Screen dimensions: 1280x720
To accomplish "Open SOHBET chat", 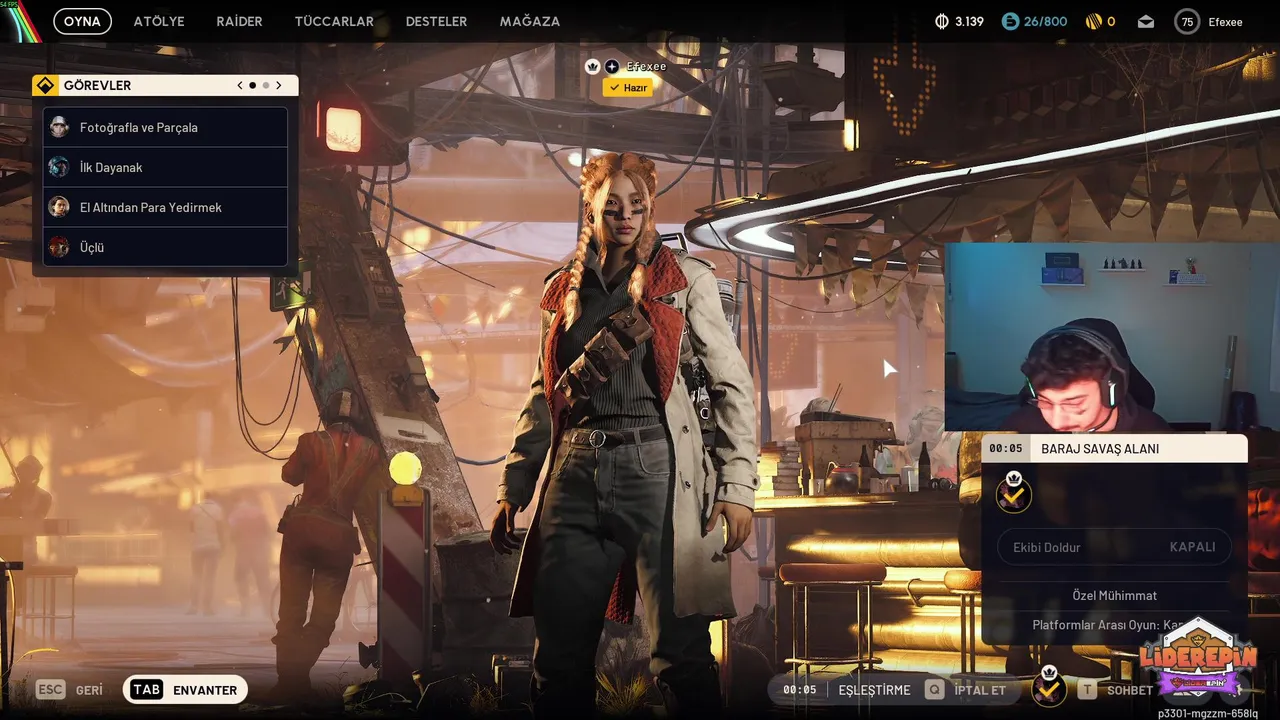I will [1130, 690].
